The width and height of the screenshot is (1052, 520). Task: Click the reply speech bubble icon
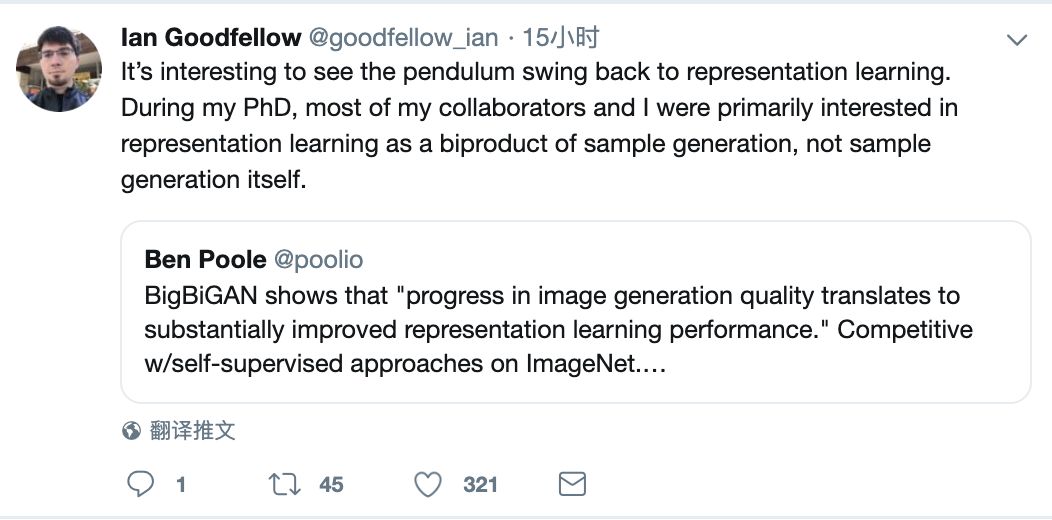pyautogui.click(x=142, y=485)
